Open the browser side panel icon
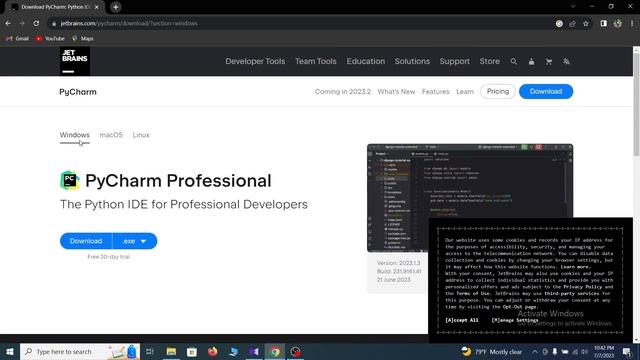 point(603,24)
